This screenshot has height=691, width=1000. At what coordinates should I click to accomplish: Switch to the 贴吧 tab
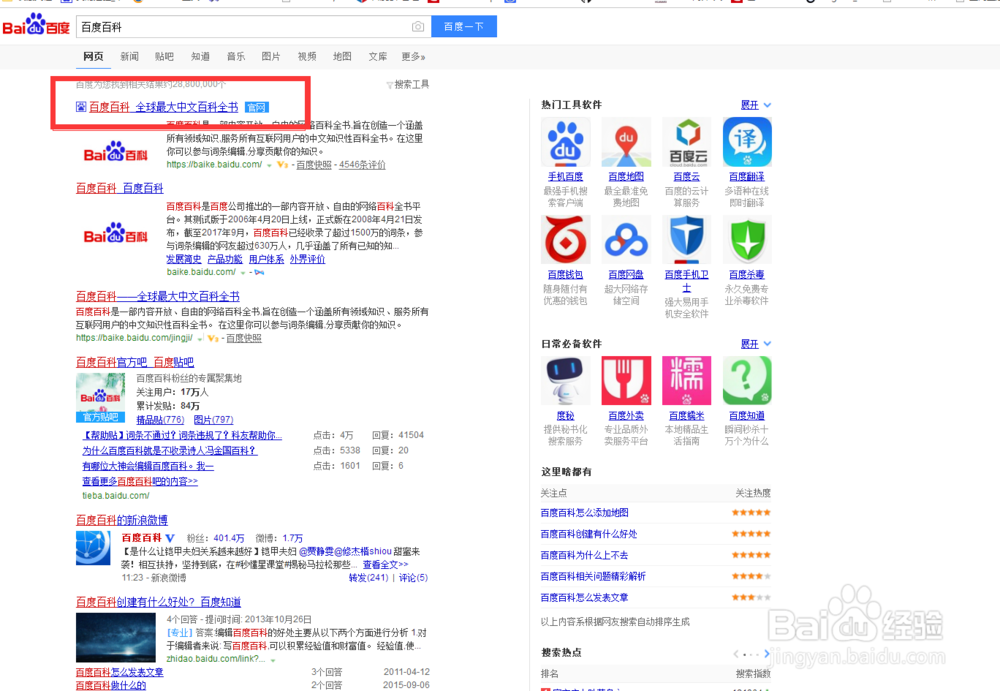[164, 57]
